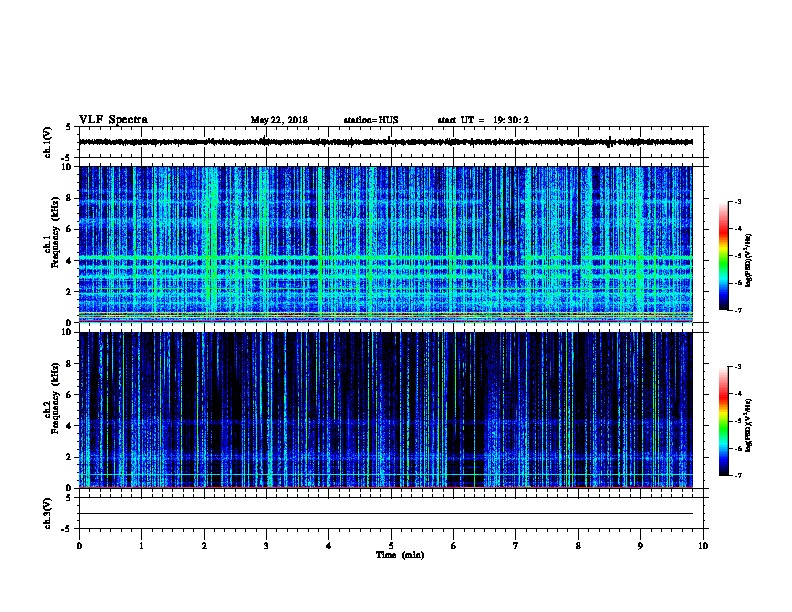
Task: Click the time axis tick label "1"
Action: point(141,546)
